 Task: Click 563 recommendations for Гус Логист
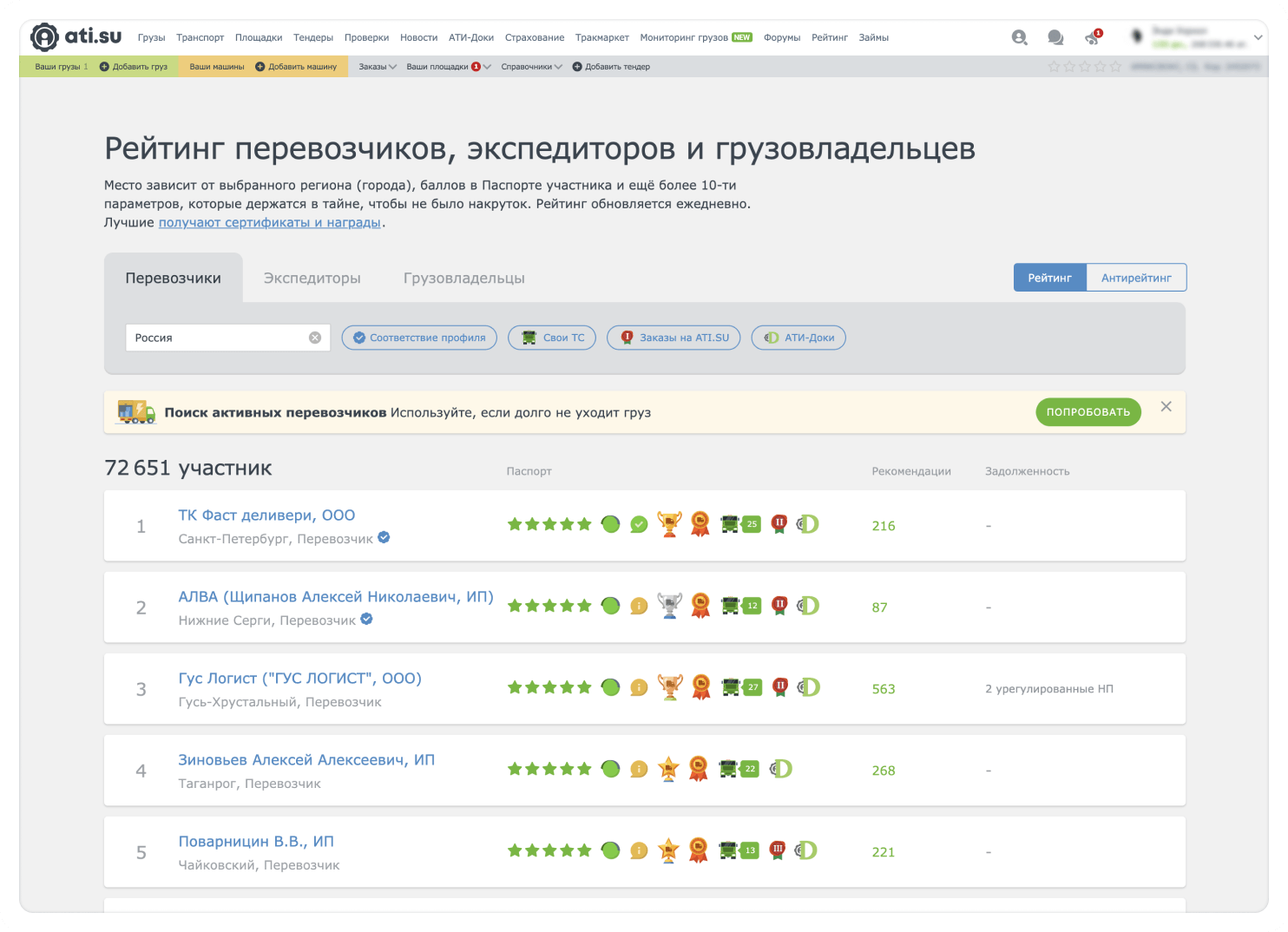[x=884, y=688]
